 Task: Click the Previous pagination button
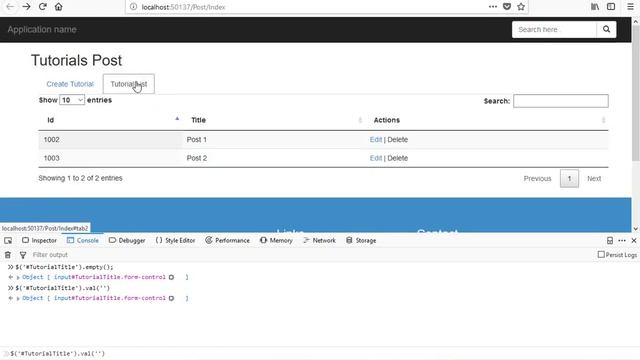pyautogui.click(x=537, y=179)
